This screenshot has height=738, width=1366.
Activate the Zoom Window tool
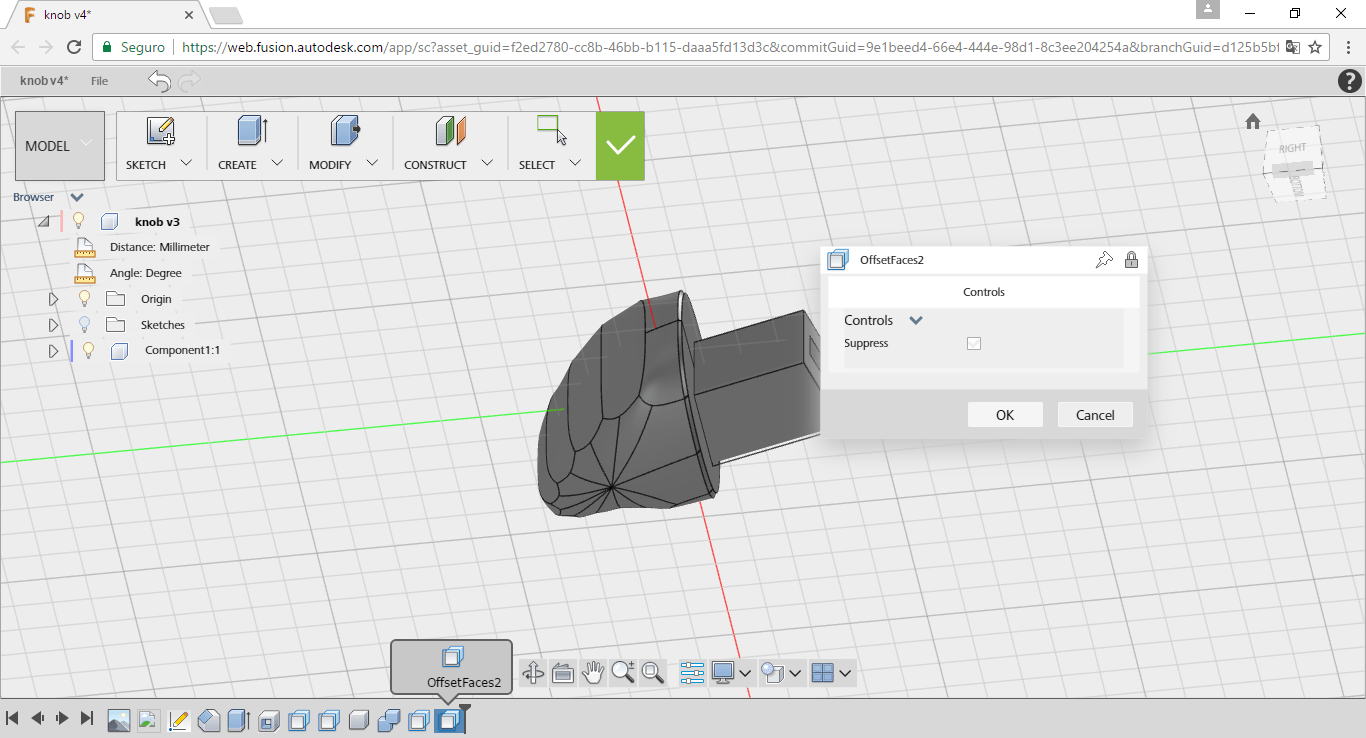654,673
